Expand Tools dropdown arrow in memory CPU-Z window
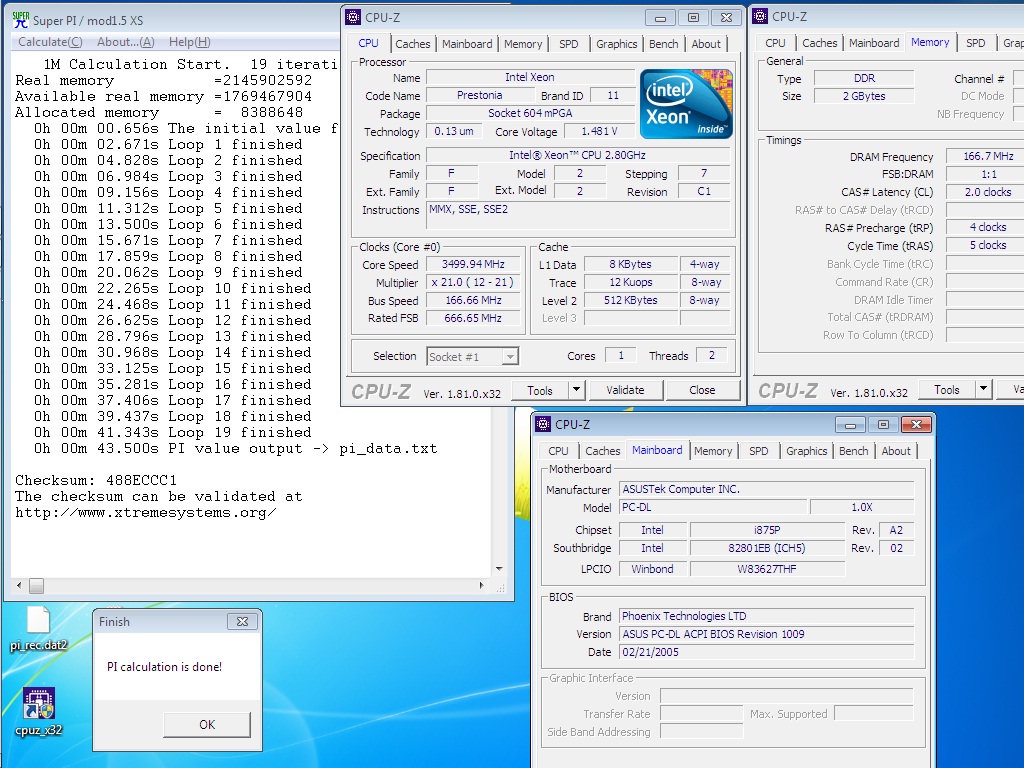The height and width of the screenshot is (768, 1024). (x=984, y=389)
